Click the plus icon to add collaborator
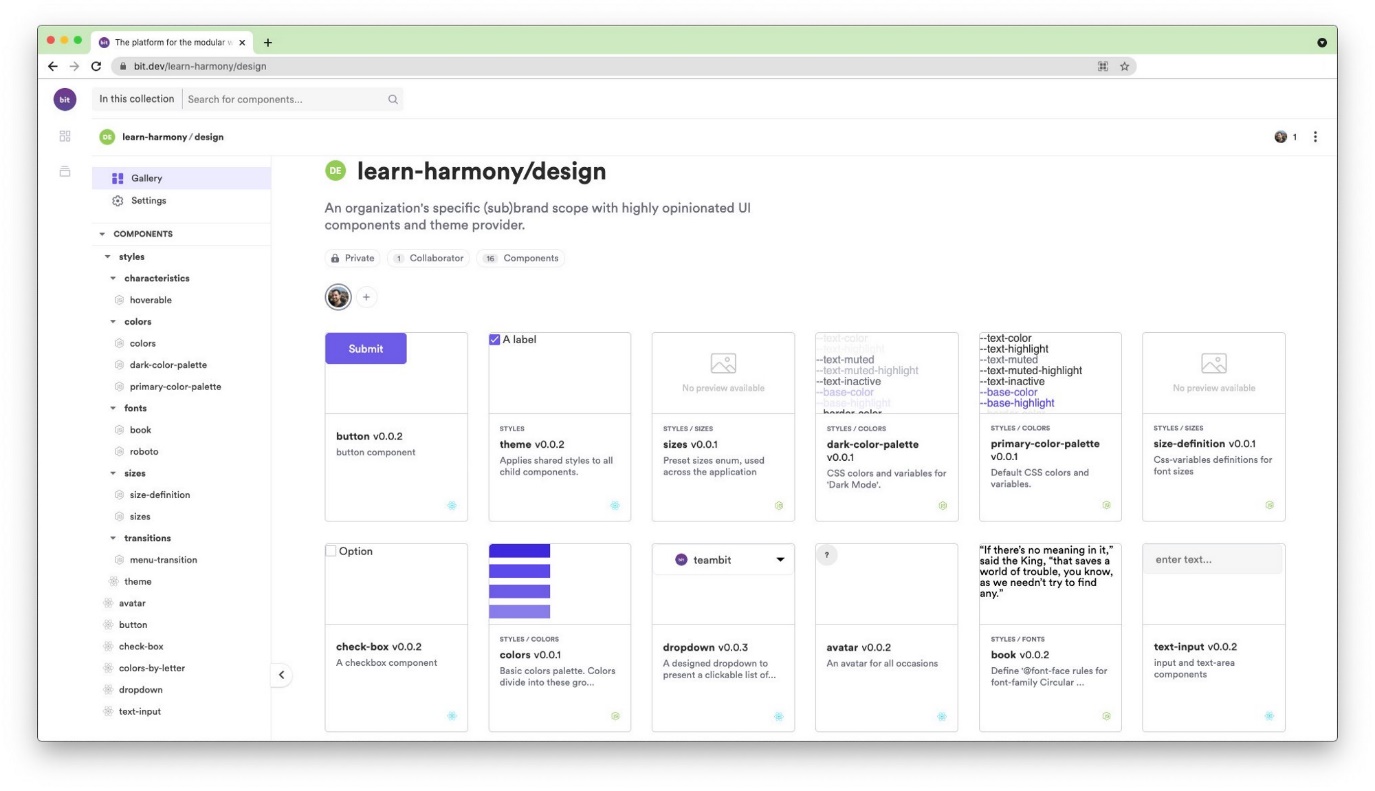This screenshot has height=791, width=1375. pyautogui.click(x=366, y=297)
